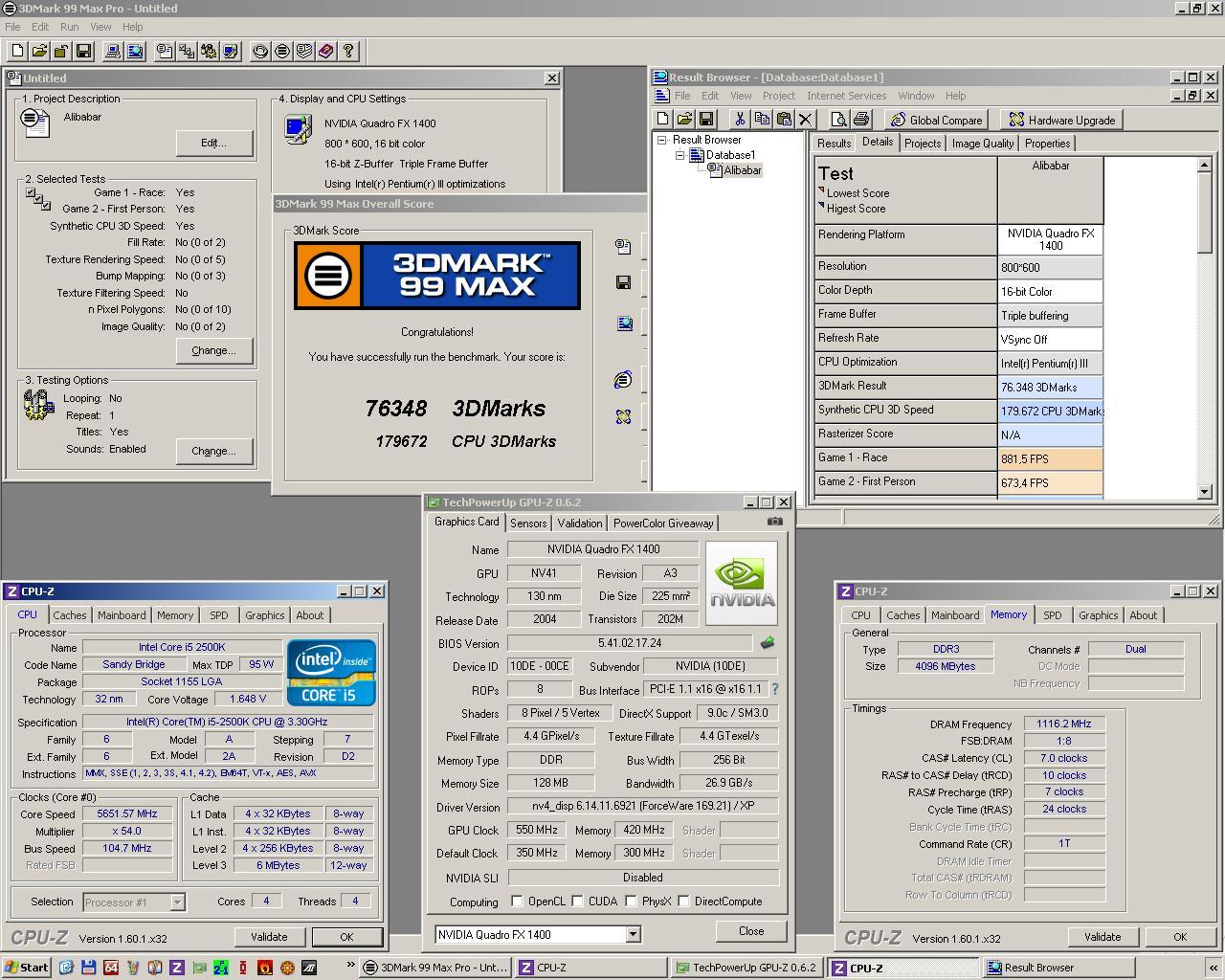Click New project icon in 3DMark toolbar
This screenshot has width=1225, height=980.
(17, 51)
